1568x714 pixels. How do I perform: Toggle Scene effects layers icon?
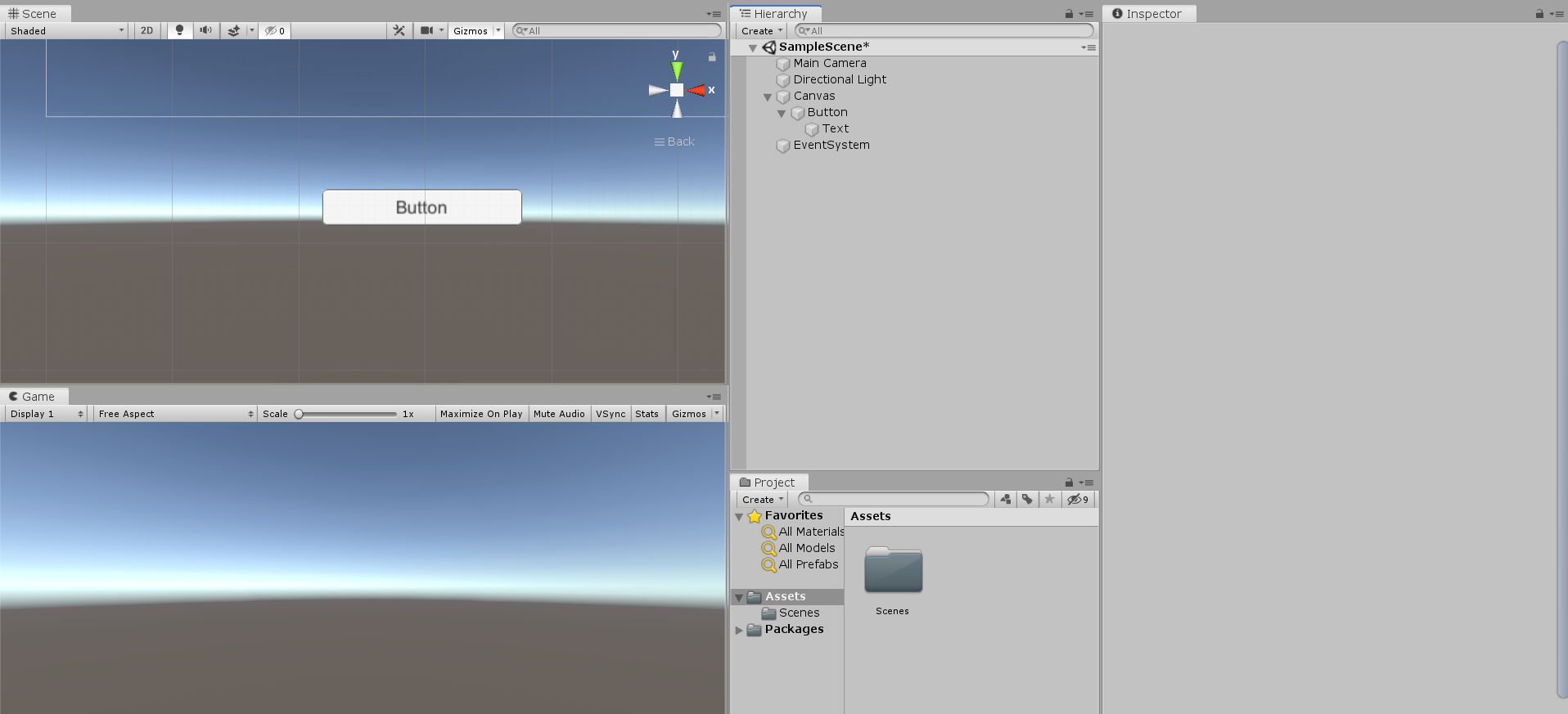pyautogui.click(x=233, y=30)
